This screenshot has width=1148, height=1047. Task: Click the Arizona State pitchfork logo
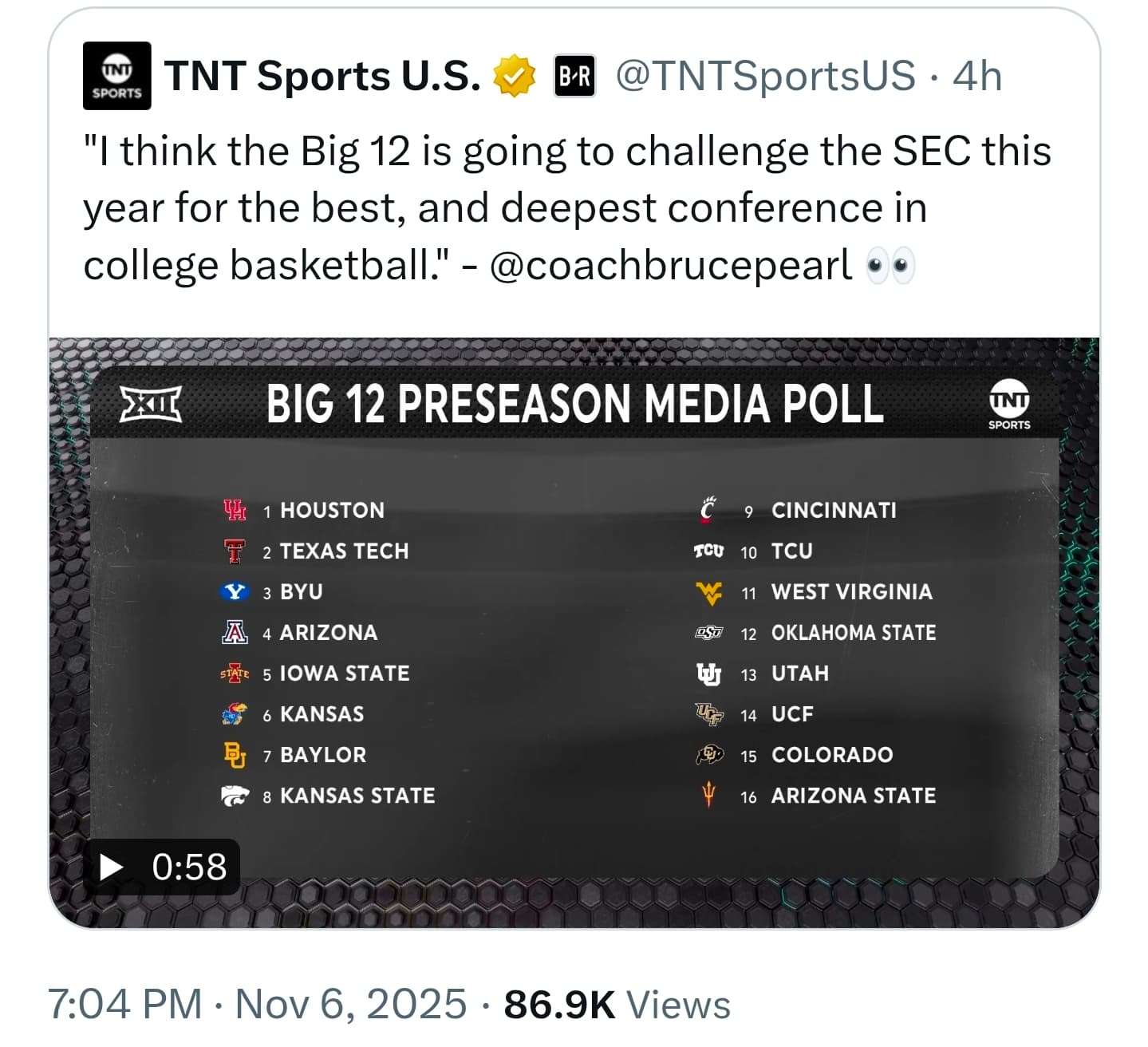pos(708,795)
